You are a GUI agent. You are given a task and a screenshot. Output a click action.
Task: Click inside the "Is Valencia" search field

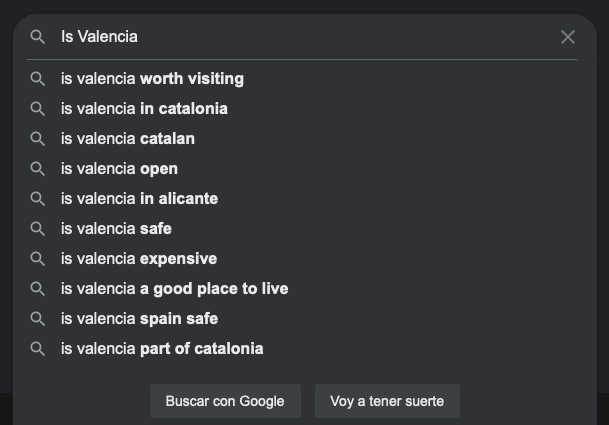(x=300, y=37)
